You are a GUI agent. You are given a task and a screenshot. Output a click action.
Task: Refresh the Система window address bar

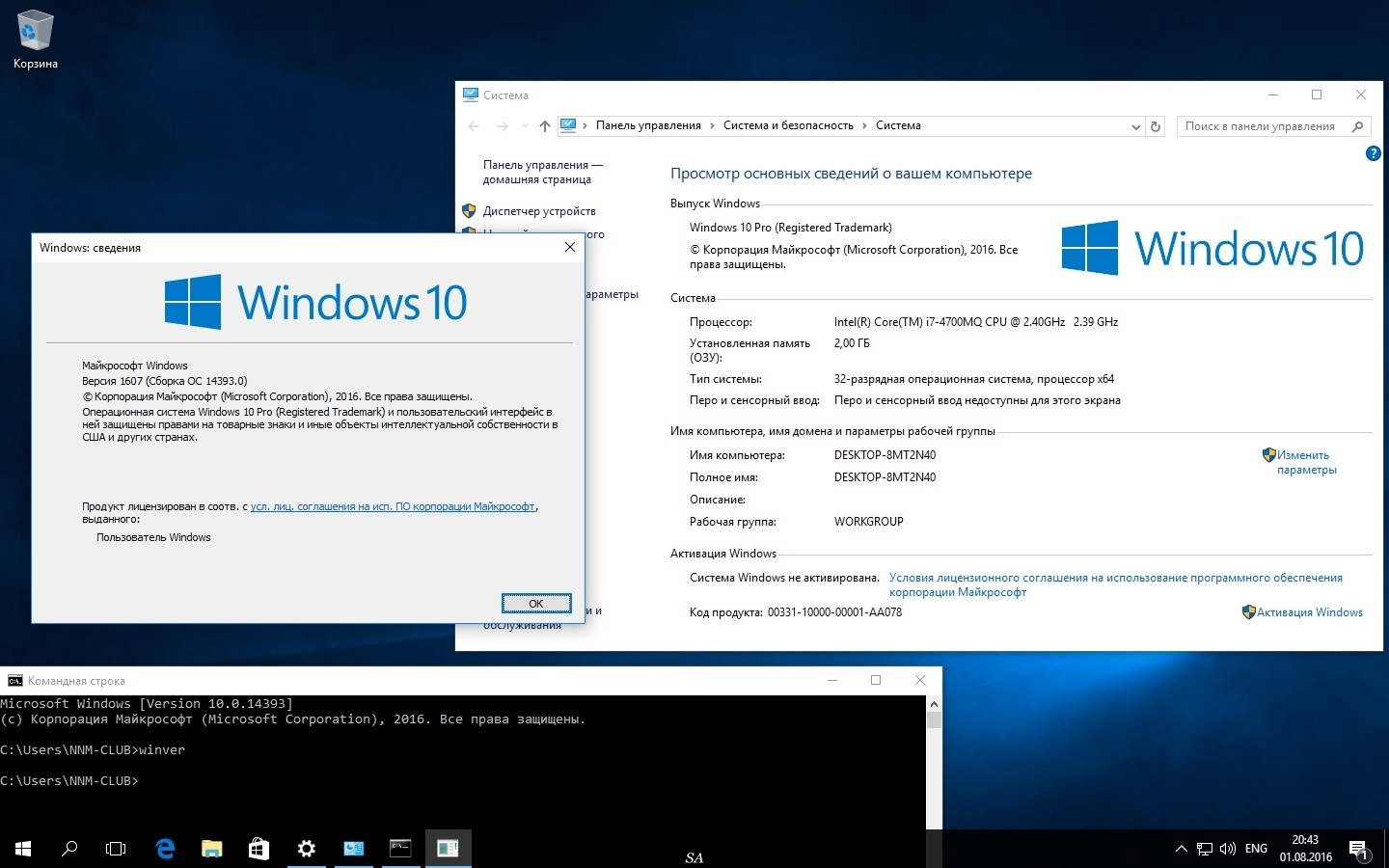(1156, 126)
